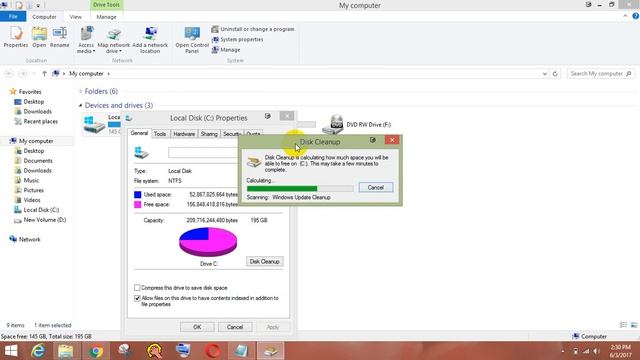
Task: Click the drive label input field
Action: click(203, 153)
